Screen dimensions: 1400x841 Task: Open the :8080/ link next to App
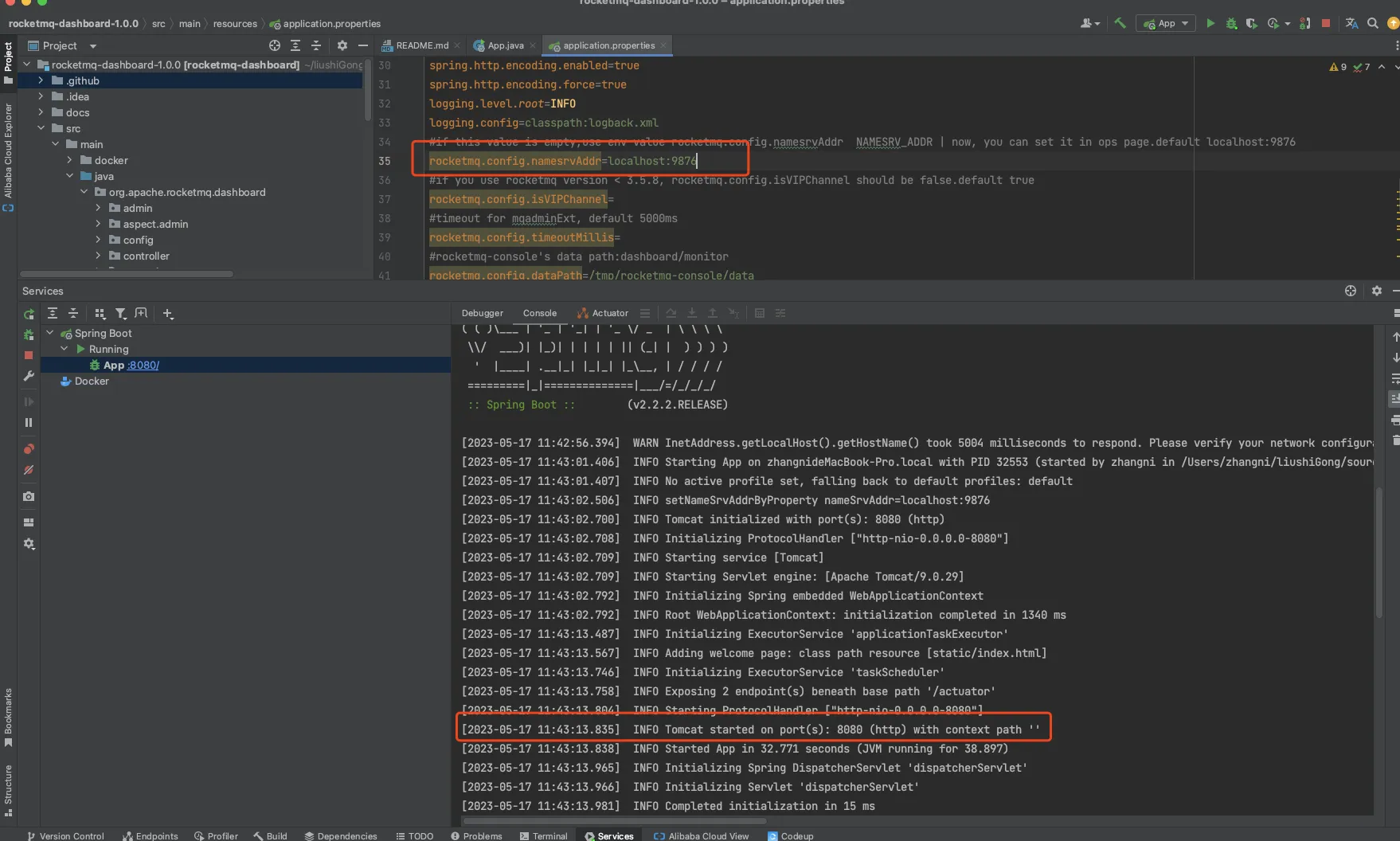point(143,365)
